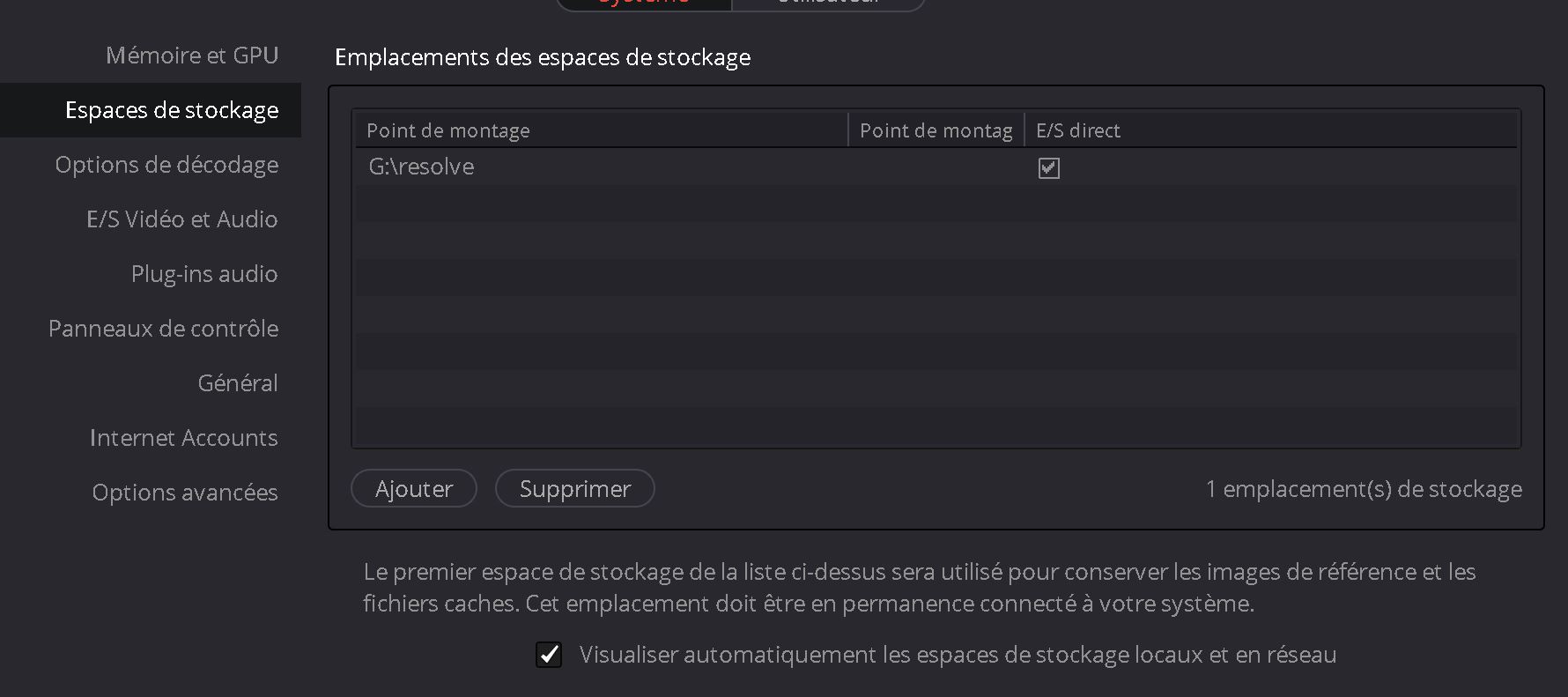
Task: Switch to Plug-ins audio section
Action: click(x=204, y=274)
